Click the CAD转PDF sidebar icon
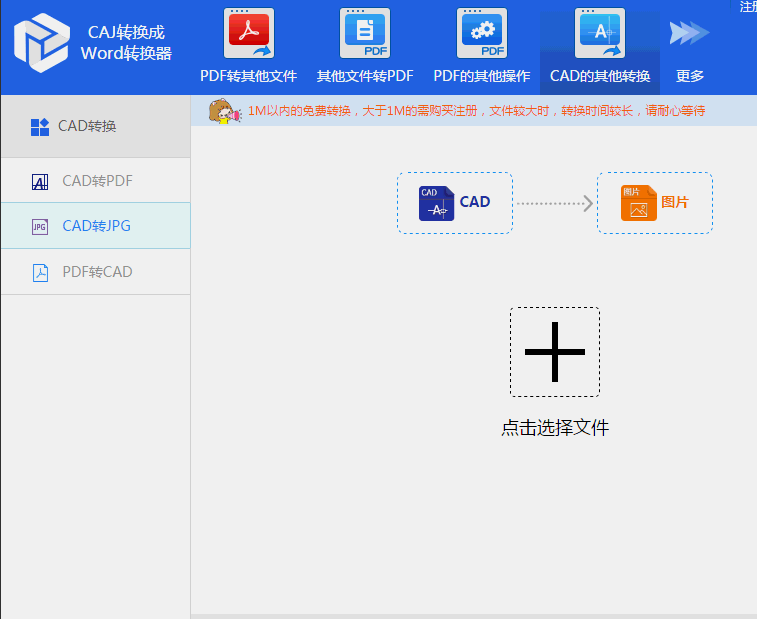This screenshot has height=619, width=757. (x=40, y=182)
